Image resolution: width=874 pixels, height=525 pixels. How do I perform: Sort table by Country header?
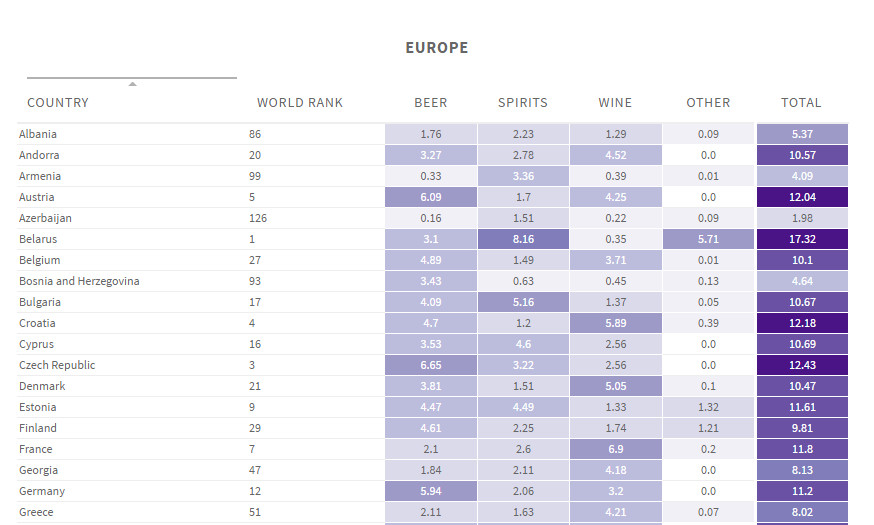click(x=58, y=103)
